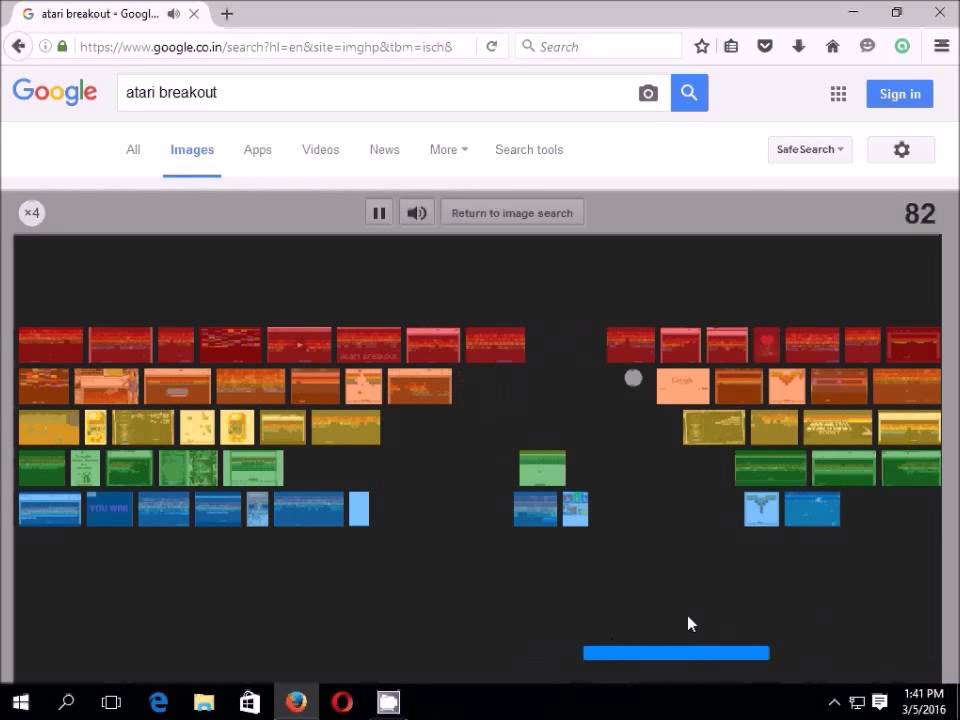Click the orange Google logo brick
The image size is (960, 720).
[683, 386]
